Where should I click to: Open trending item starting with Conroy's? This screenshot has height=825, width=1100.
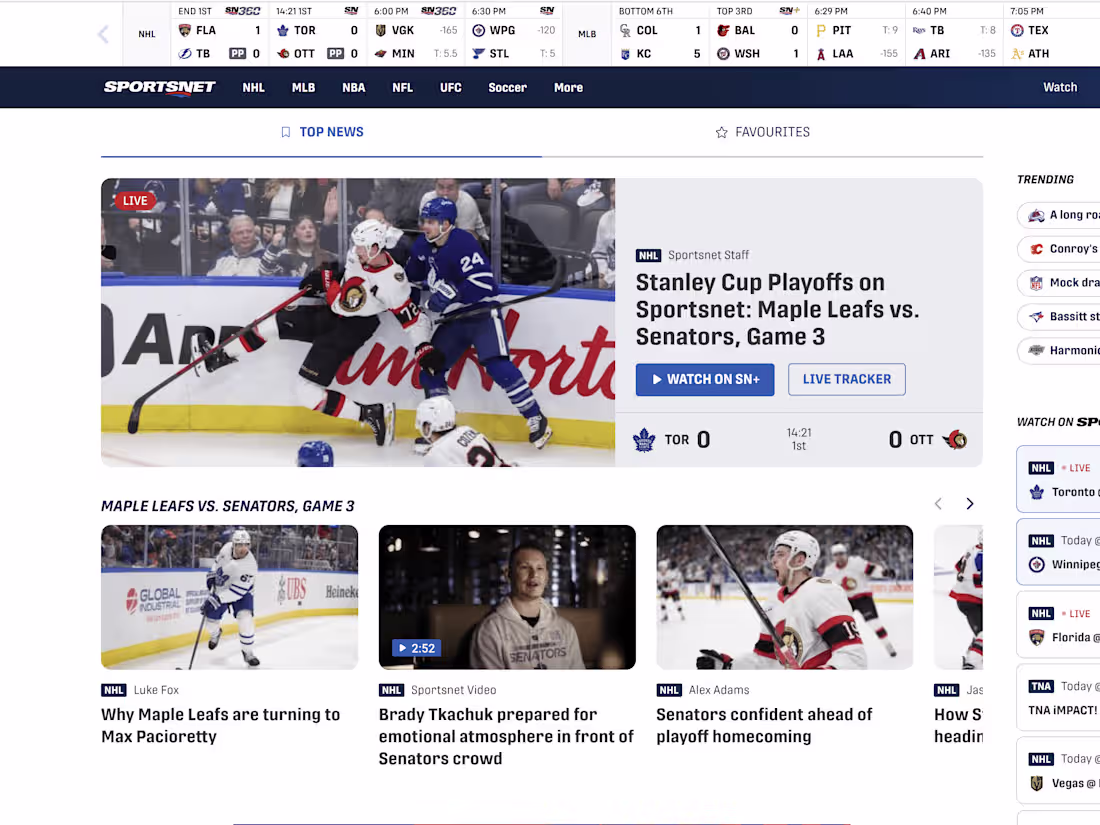tap(1059, 248)
